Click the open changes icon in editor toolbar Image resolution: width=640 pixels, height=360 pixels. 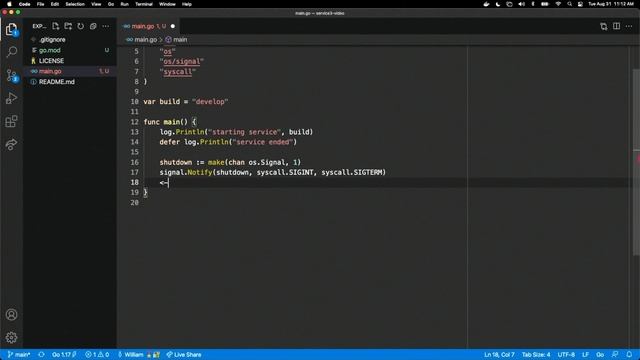click(604, 26)
